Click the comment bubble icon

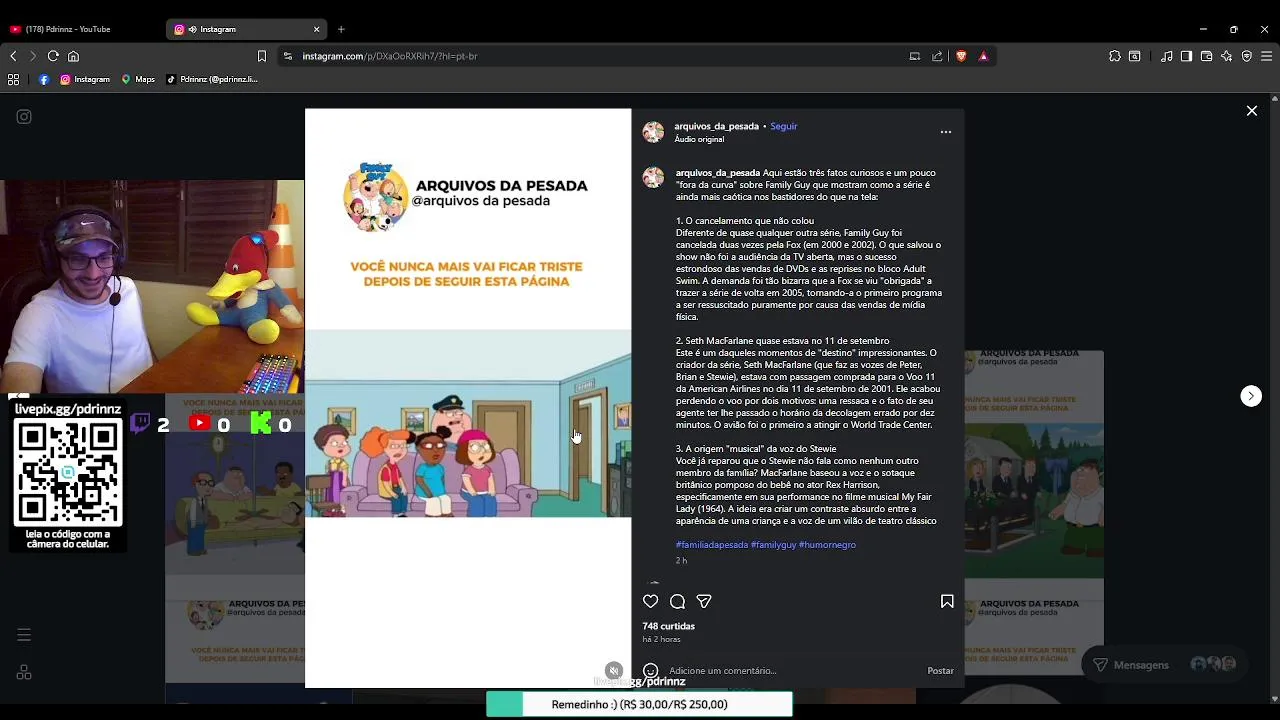point(677,601)
